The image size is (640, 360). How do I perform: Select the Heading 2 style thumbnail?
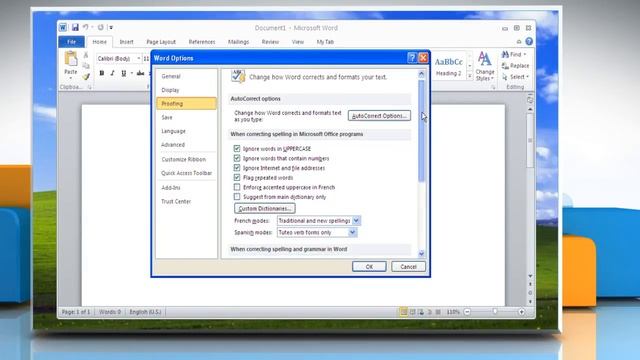449,66
